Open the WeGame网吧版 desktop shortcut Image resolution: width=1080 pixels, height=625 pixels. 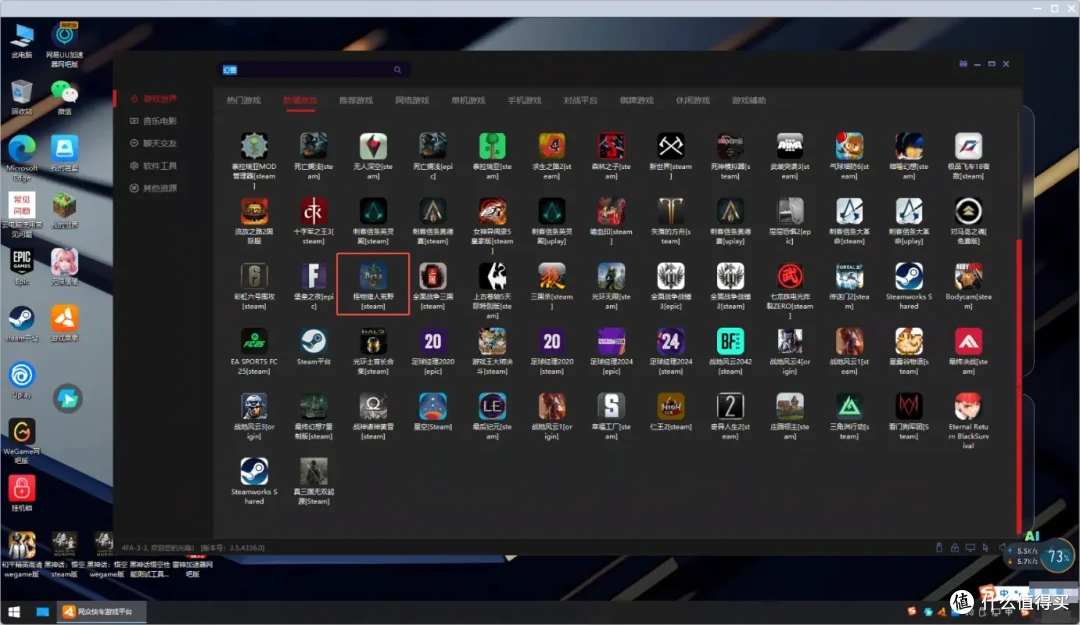pyautogui.click(x=21, y=441)
